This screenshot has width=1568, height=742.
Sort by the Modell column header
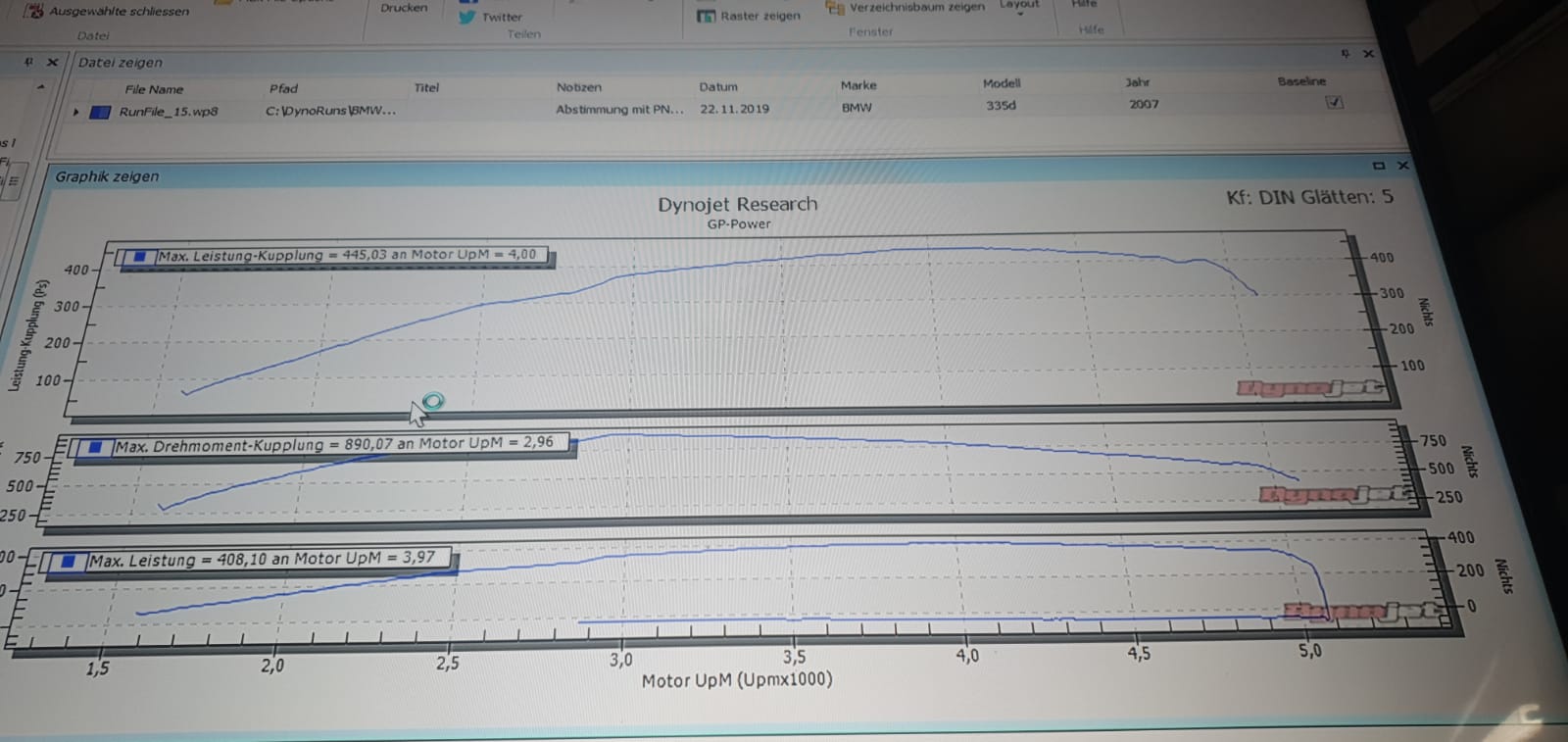tap(1002, 83)
